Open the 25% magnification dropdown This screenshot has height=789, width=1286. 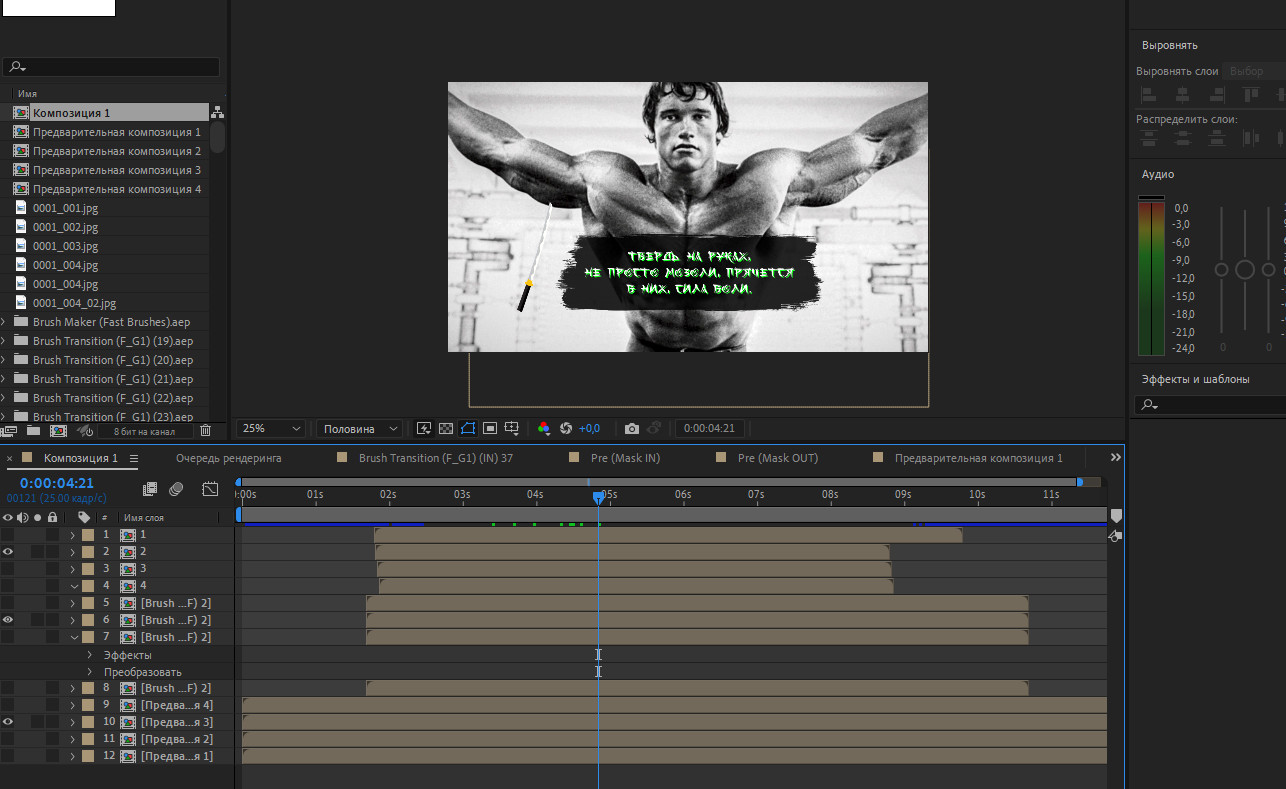tap(271, 428)
